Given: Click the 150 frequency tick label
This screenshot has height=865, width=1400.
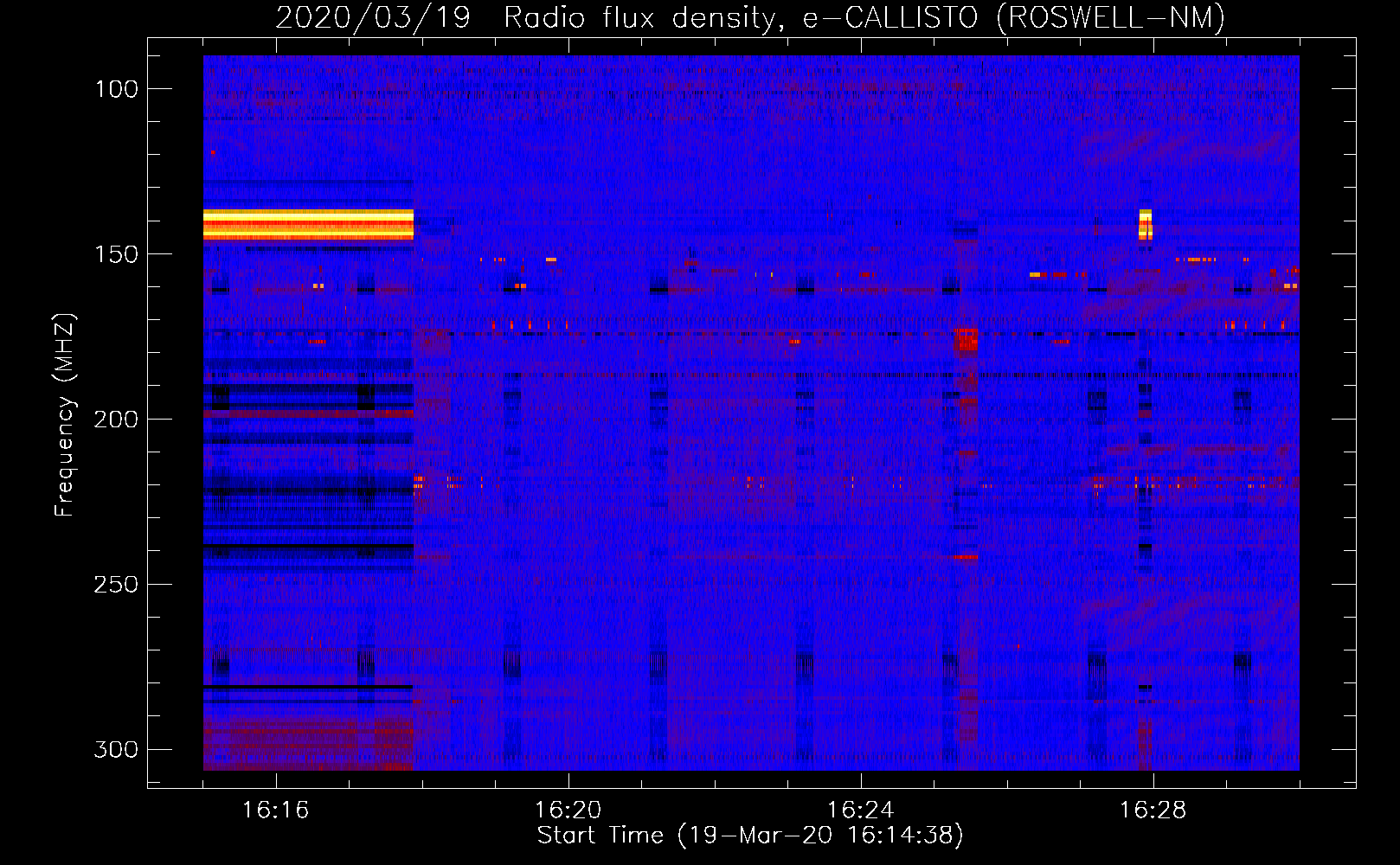Looking at the screenshot, I should pos(117,254).
